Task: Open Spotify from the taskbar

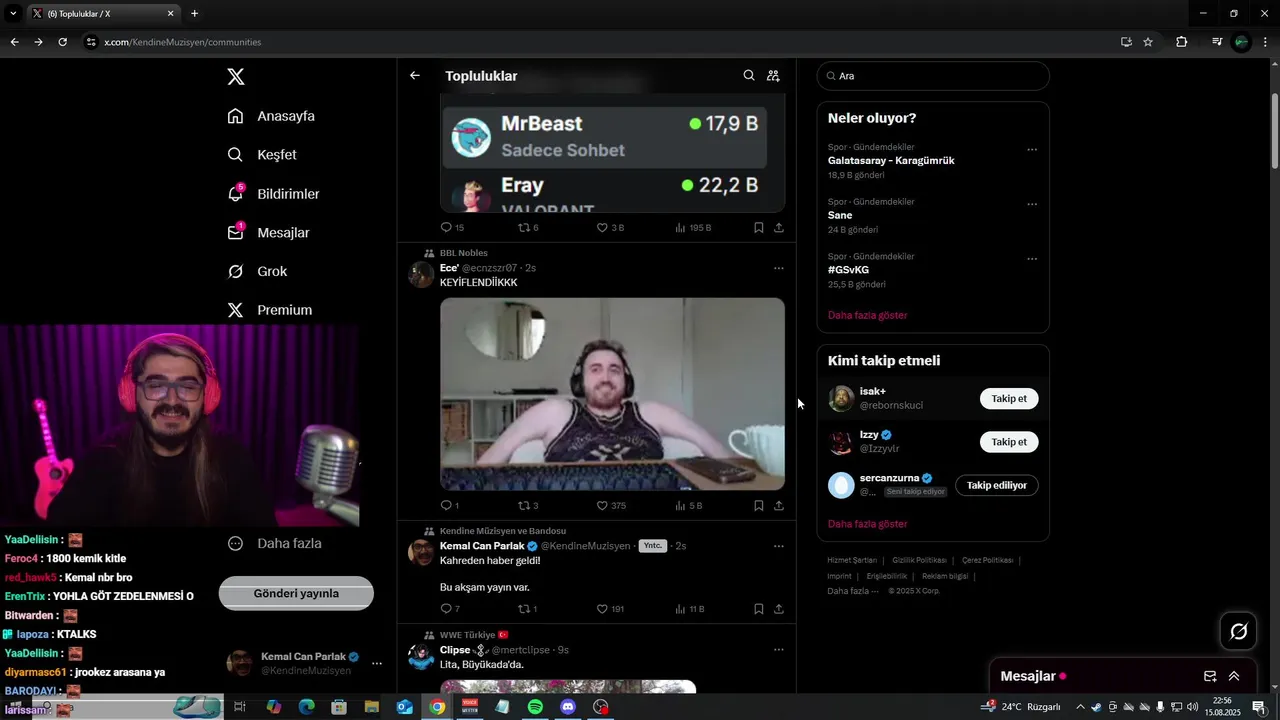Action: [535, 707]
